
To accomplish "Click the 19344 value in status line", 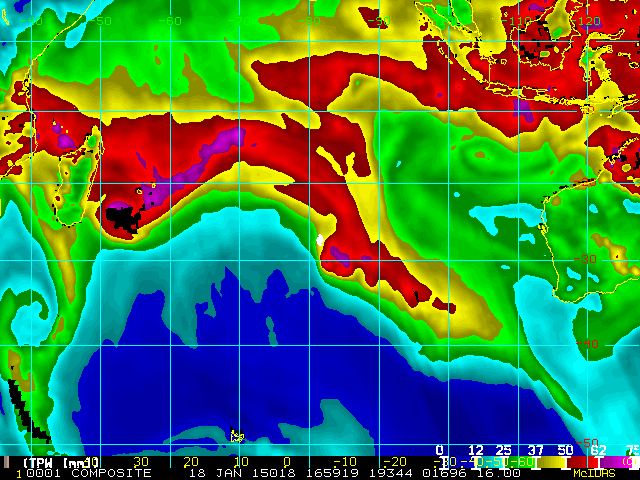I will (391, 473).
